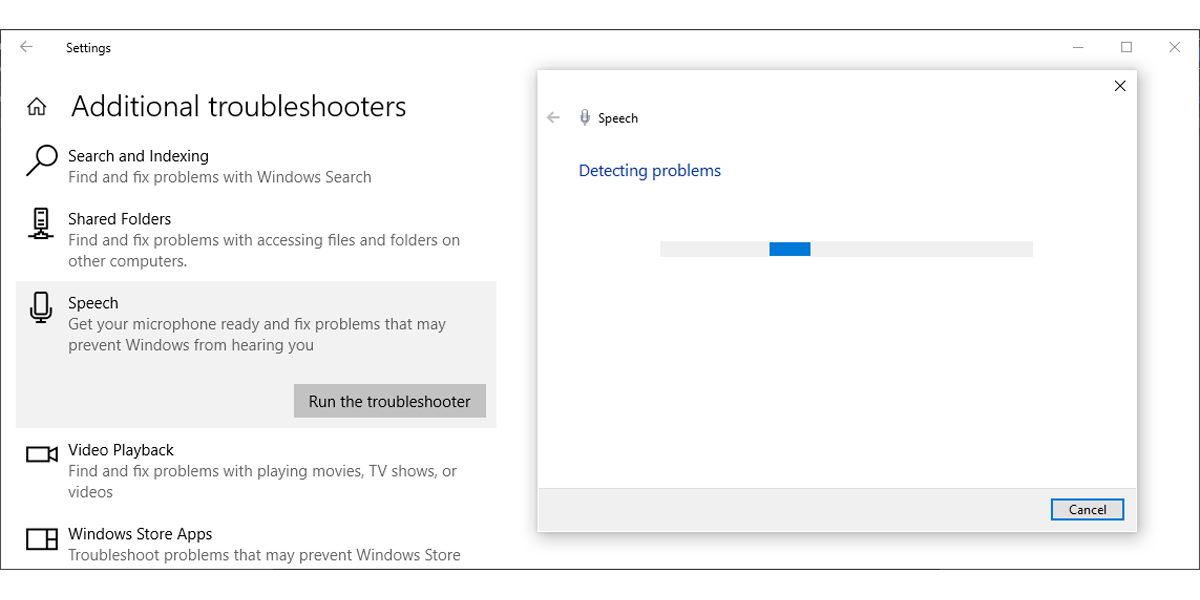Expand the Windows Store Apps troubleshooter

[264, 544]
